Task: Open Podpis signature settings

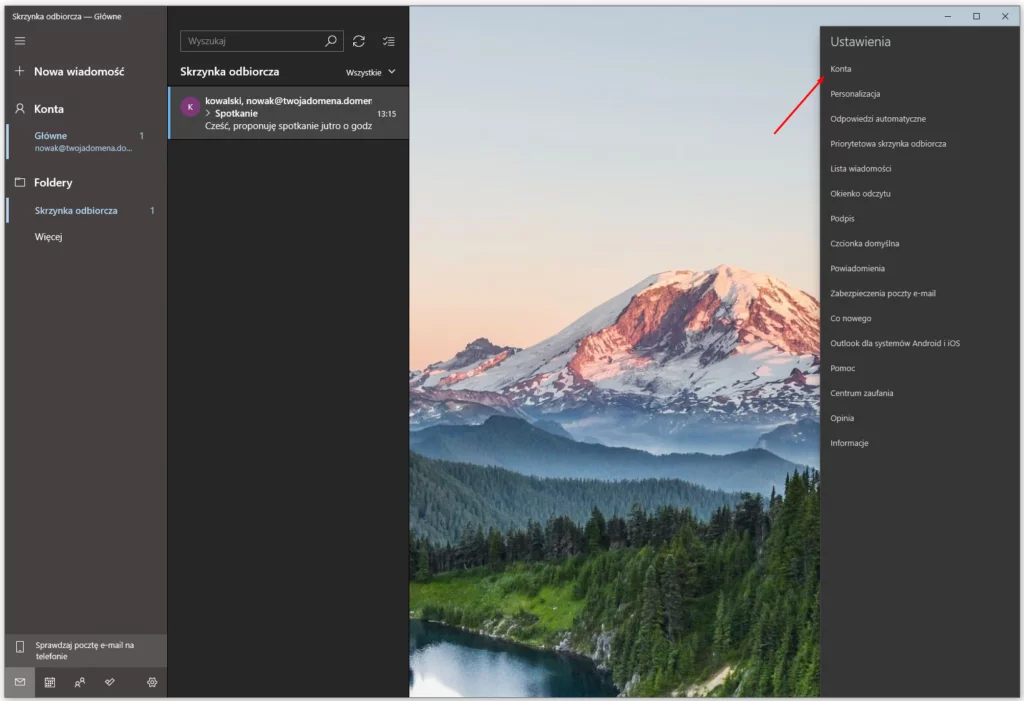Action: [x=842, y=219]
